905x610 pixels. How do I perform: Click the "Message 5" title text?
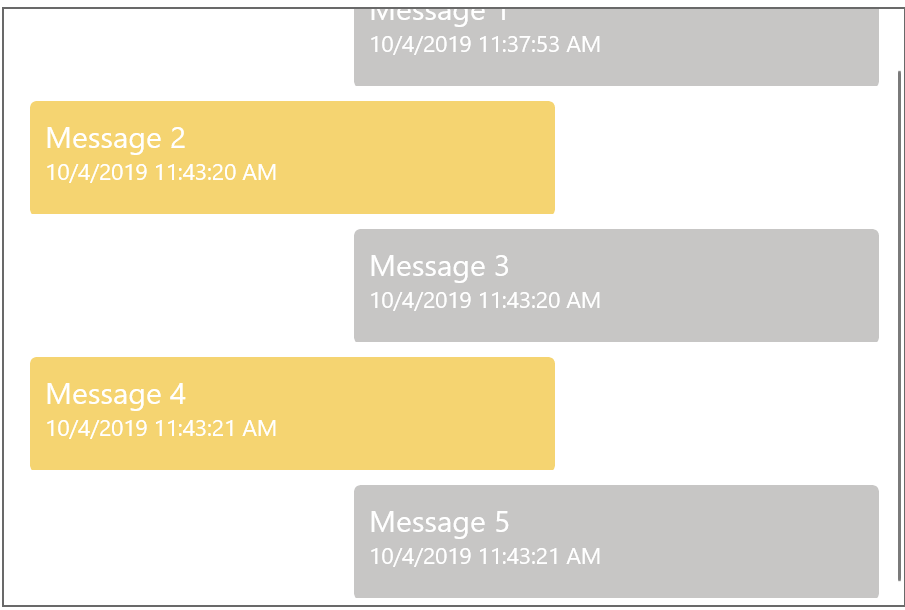[x=439, y=522]
